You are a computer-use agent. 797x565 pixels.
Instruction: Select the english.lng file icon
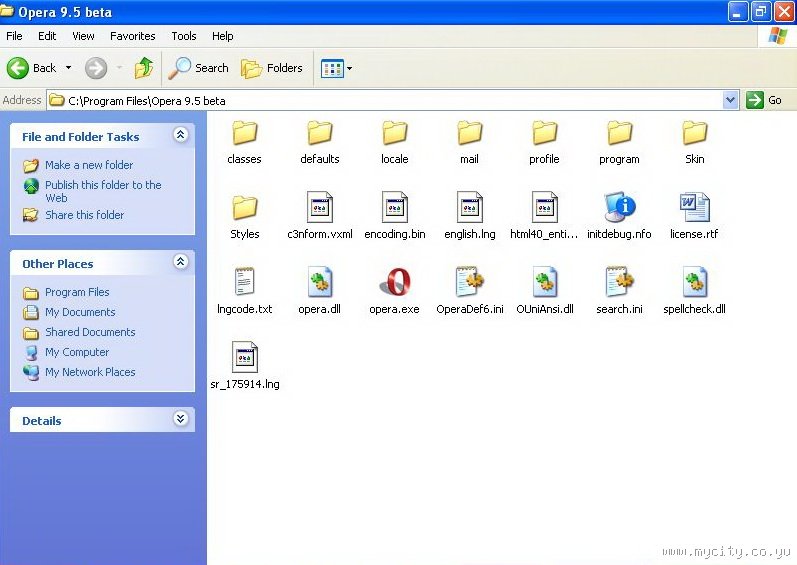point(470,207)
